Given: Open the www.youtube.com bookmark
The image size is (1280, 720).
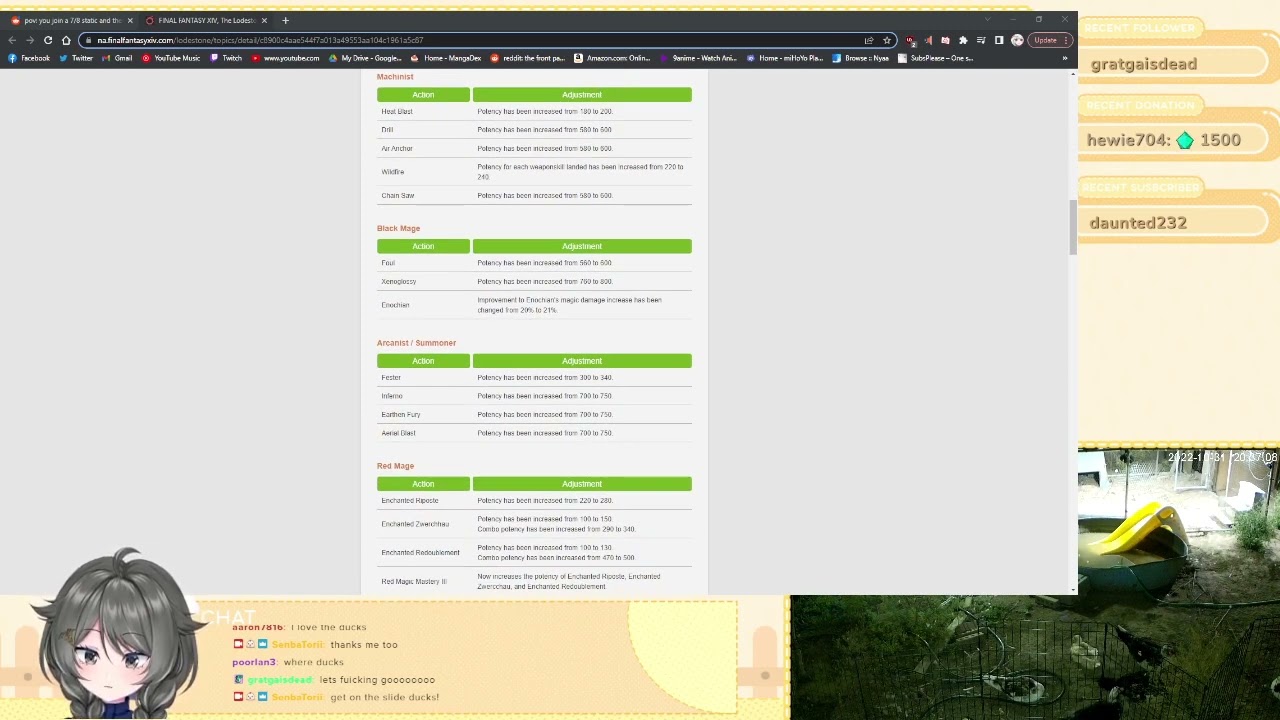Looking at the screenshot, I should (x=286, y=58).
